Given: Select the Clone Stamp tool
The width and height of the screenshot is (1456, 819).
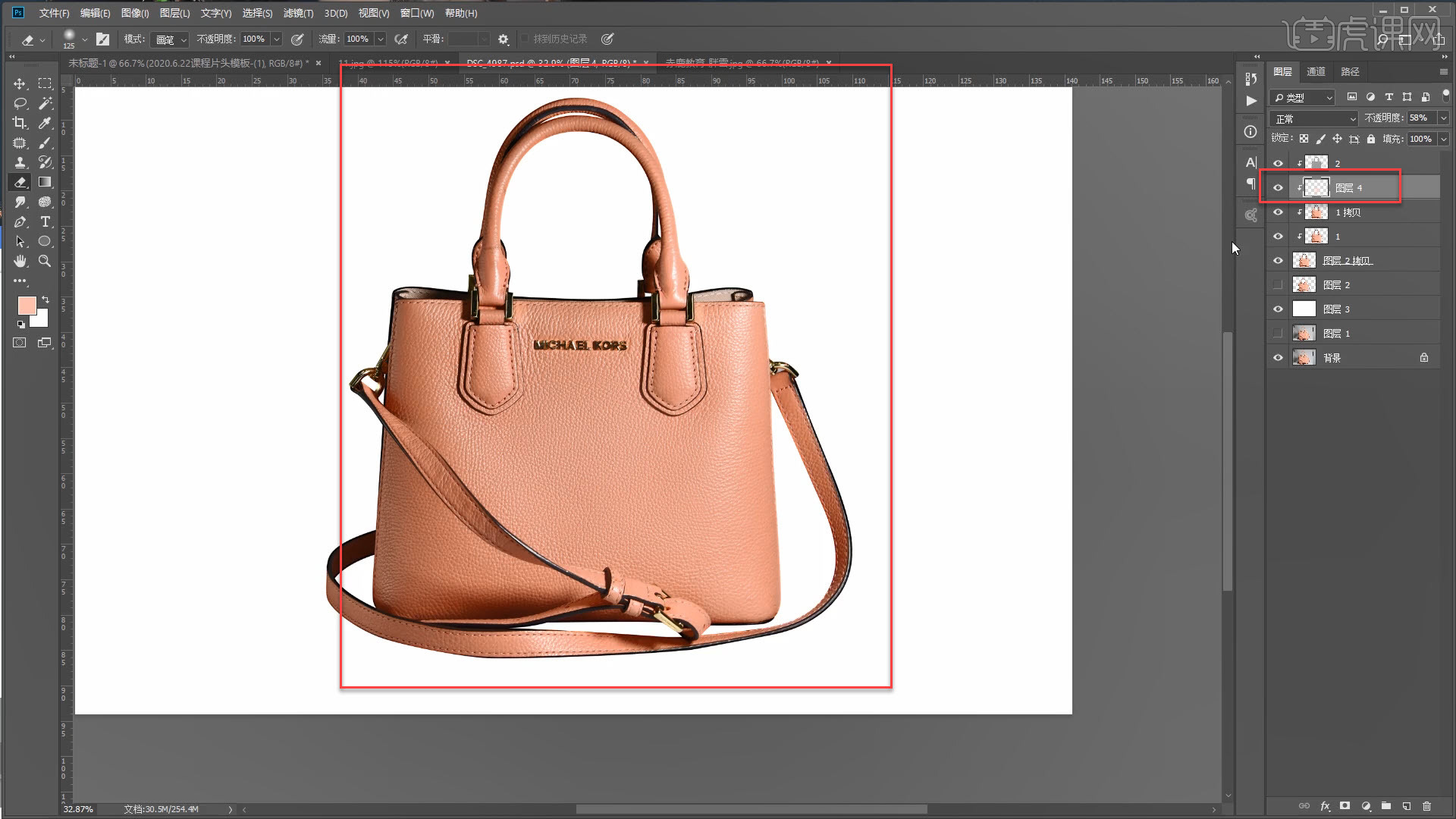Looking at the screenshot, I should [x=20, y=162].
